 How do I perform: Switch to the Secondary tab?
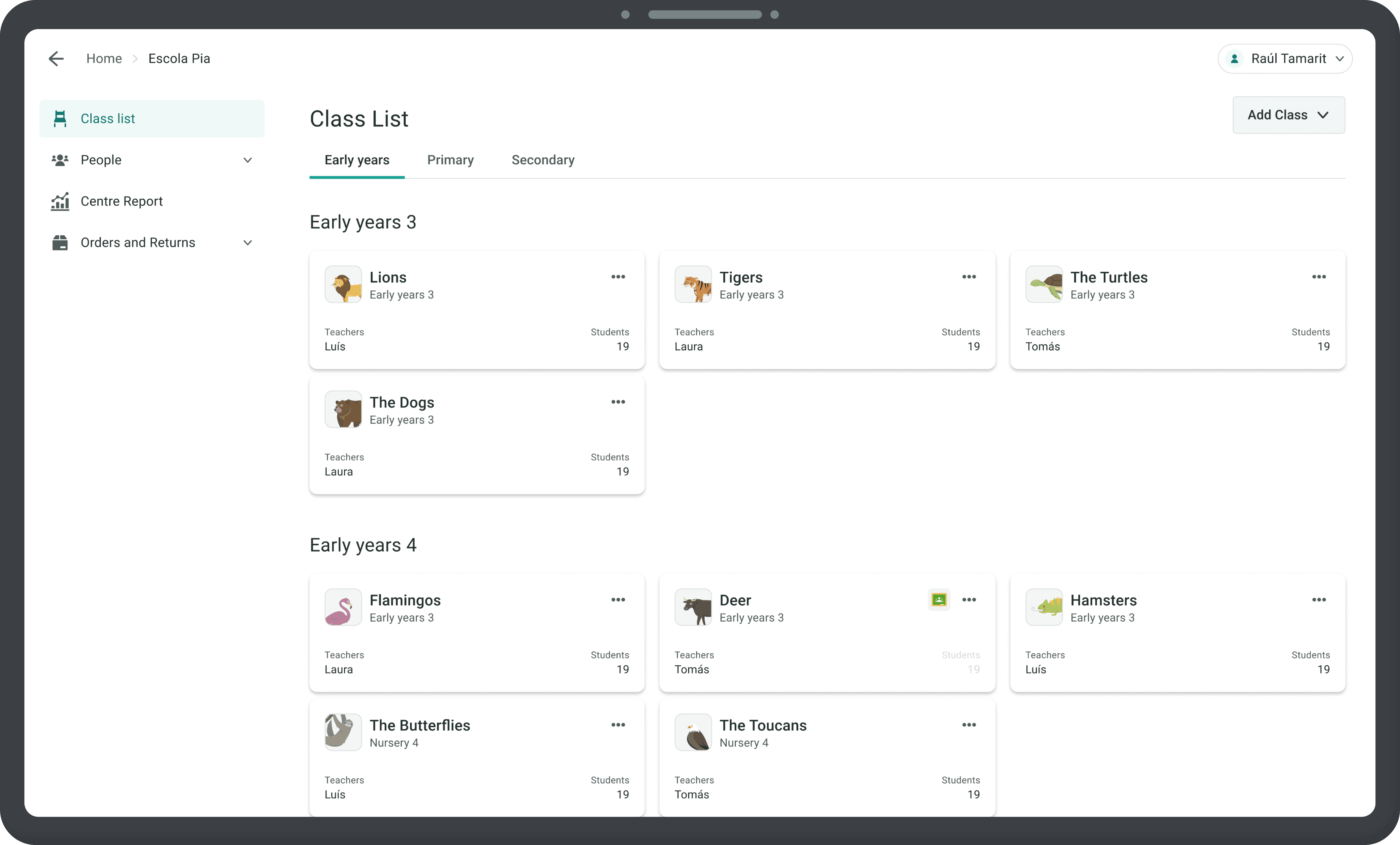[543, 160]
